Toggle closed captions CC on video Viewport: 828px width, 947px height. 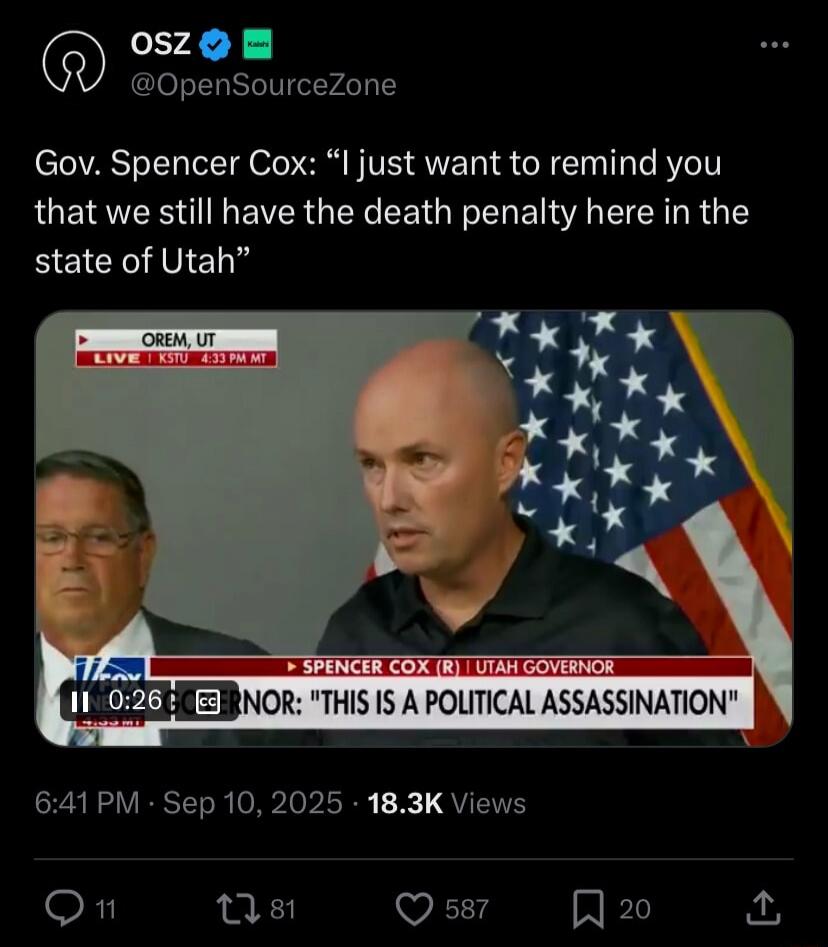point(207,702)
